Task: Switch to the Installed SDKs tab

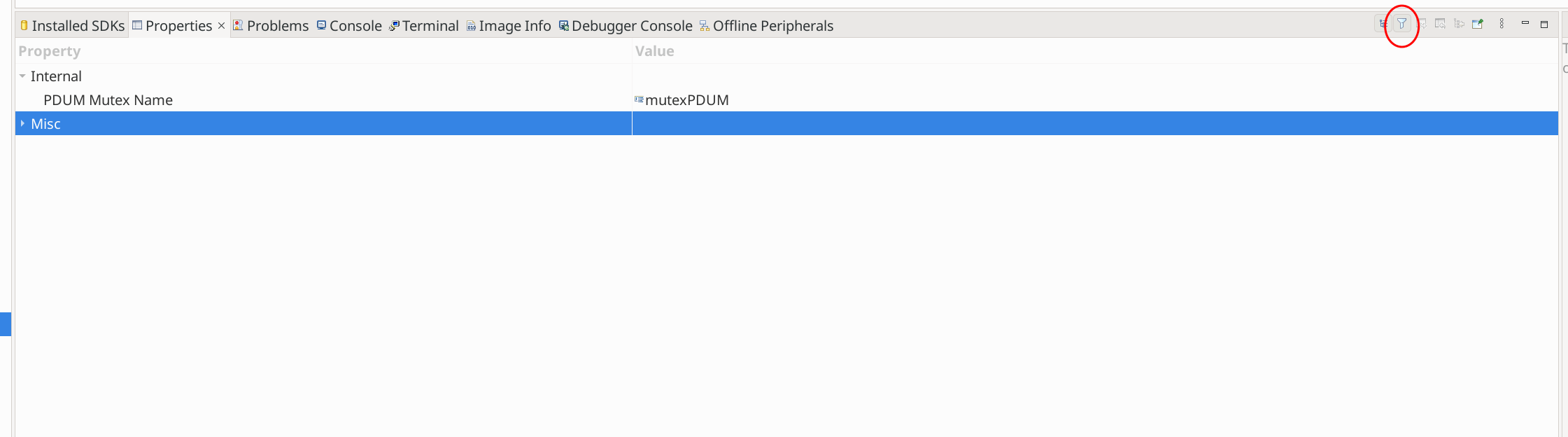Action: pos(72,26)
